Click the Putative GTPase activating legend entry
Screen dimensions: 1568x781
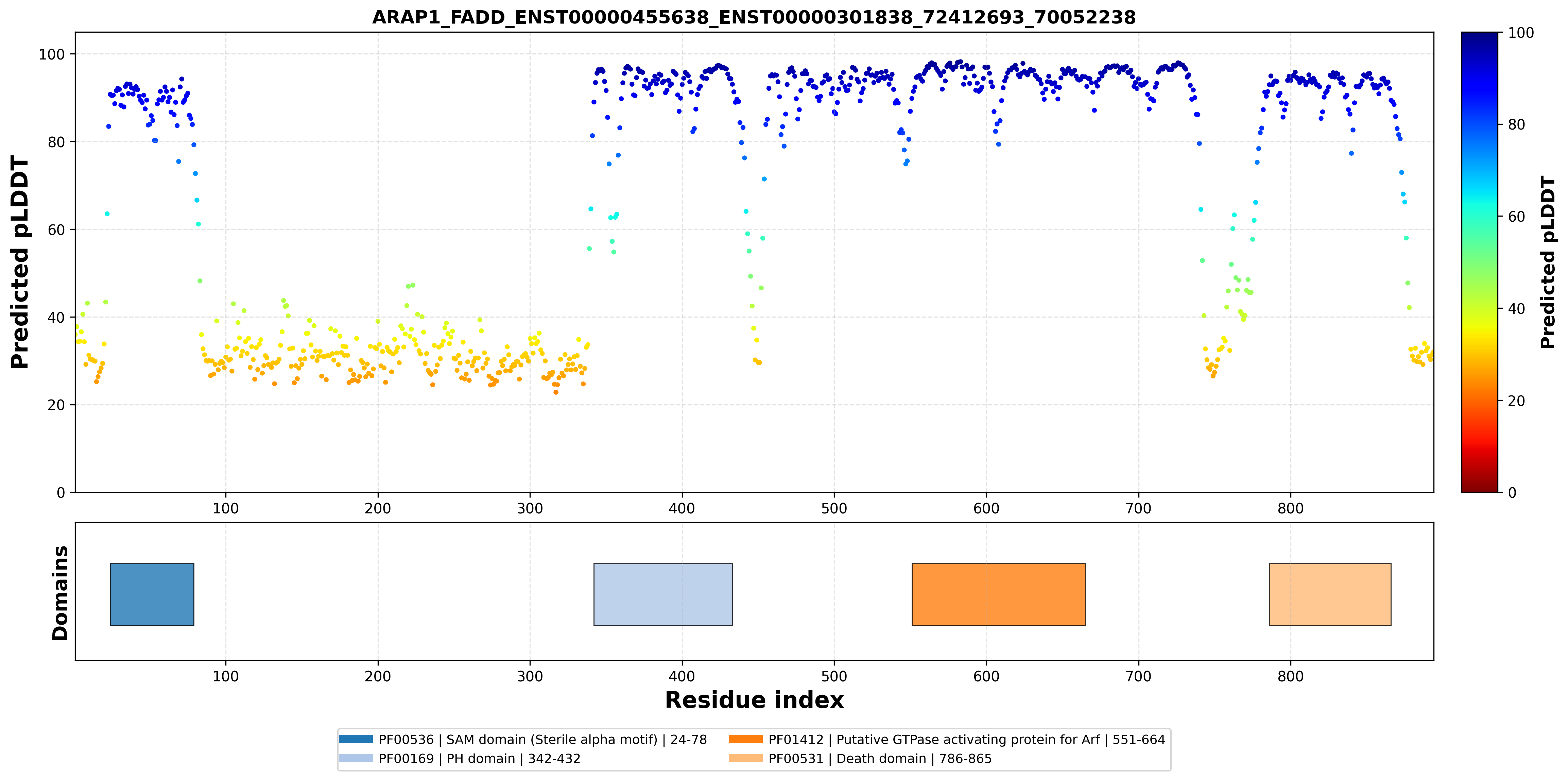point(967,740)
